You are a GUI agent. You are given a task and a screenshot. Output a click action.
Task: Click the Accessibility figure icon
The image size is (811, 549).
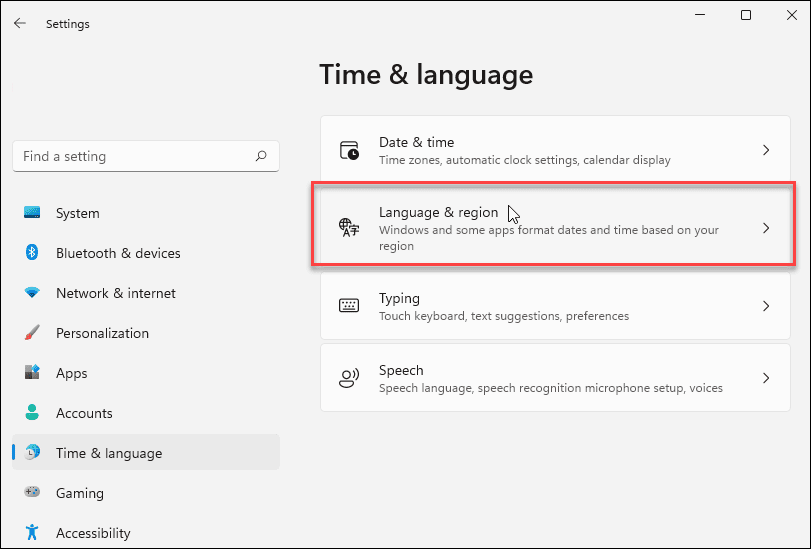coord(33,533)
